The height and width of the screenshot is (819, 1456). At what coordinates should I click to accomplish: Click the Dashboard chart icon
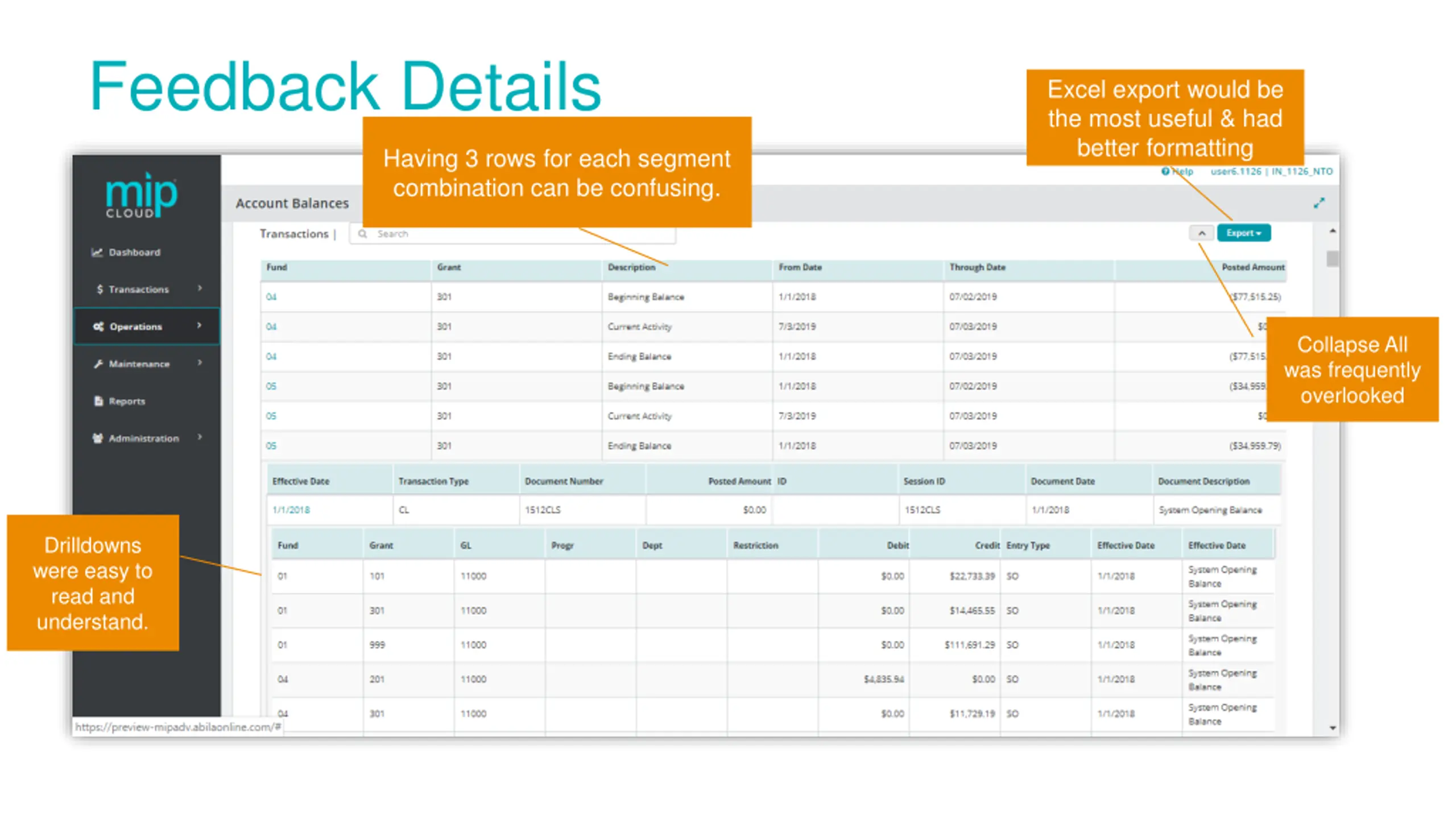click(x=97, y=252)
